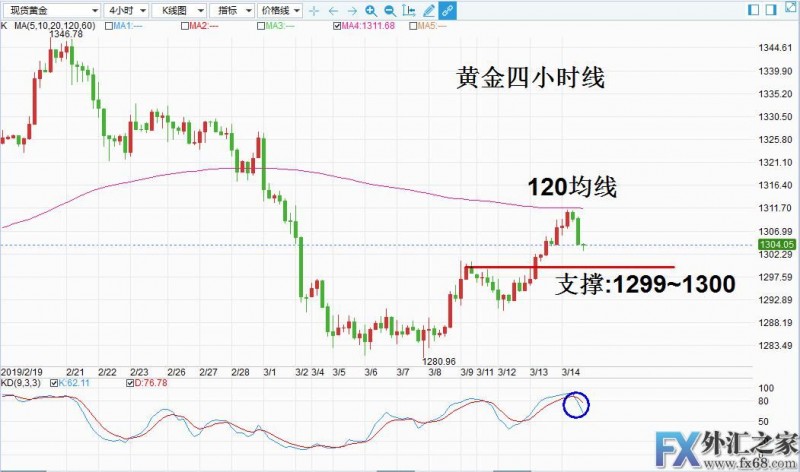Click the current price tag 1304.05
The image size is (800, 472).
tap(777, 245)
